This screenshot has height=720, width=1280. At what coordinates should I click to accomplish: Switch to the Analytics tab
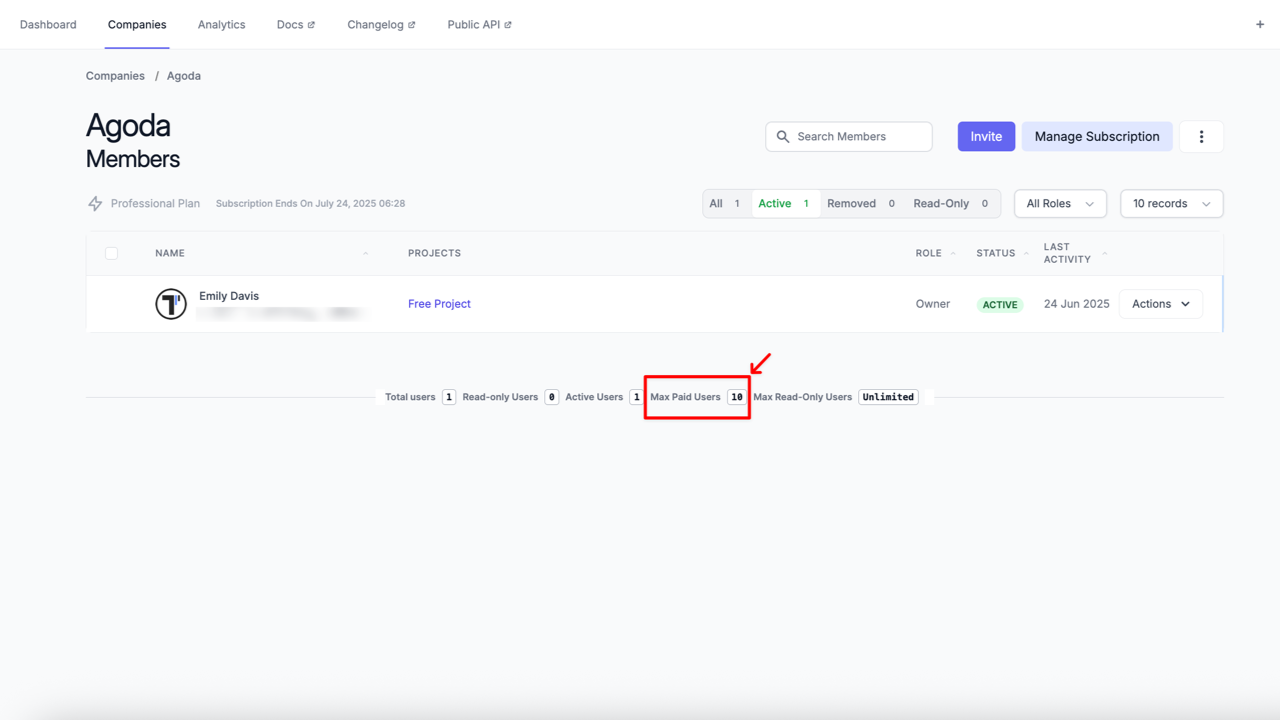(x=221, y=25)
